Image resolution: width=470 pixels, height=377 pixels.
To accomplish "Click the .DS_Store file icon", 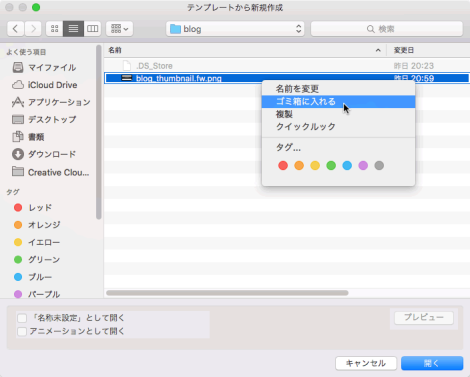I will tap(127, 66).
